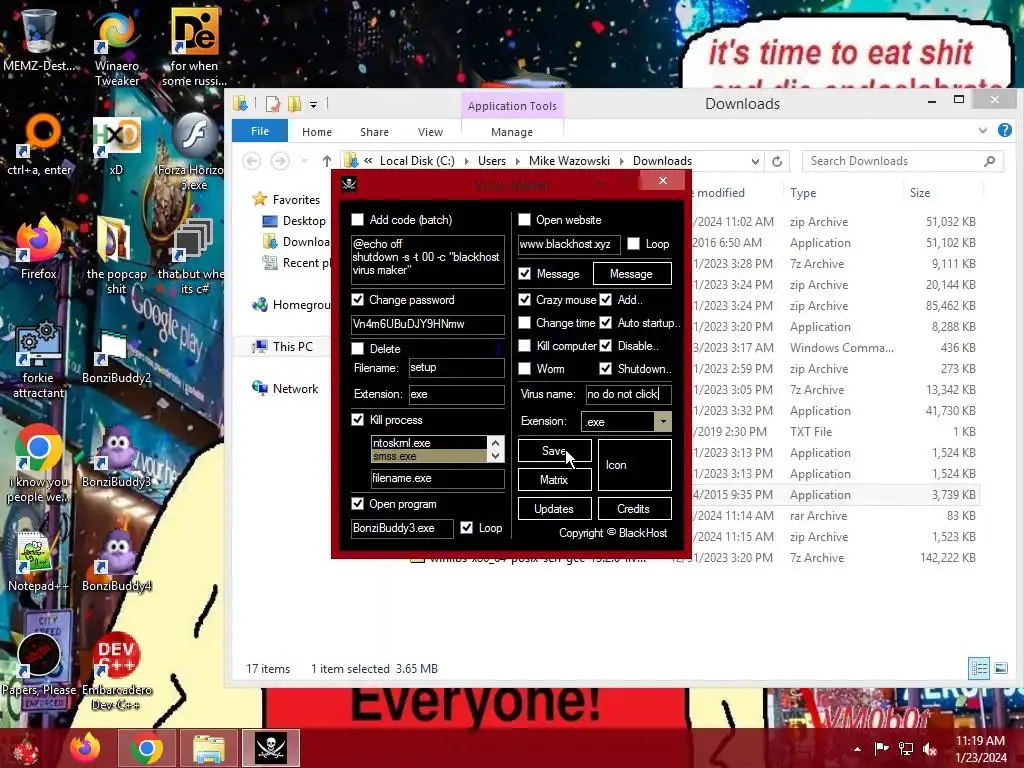Switch to File Explorer in the taskbar
The image size is (1024, 768).
click(x=208, y=748)
